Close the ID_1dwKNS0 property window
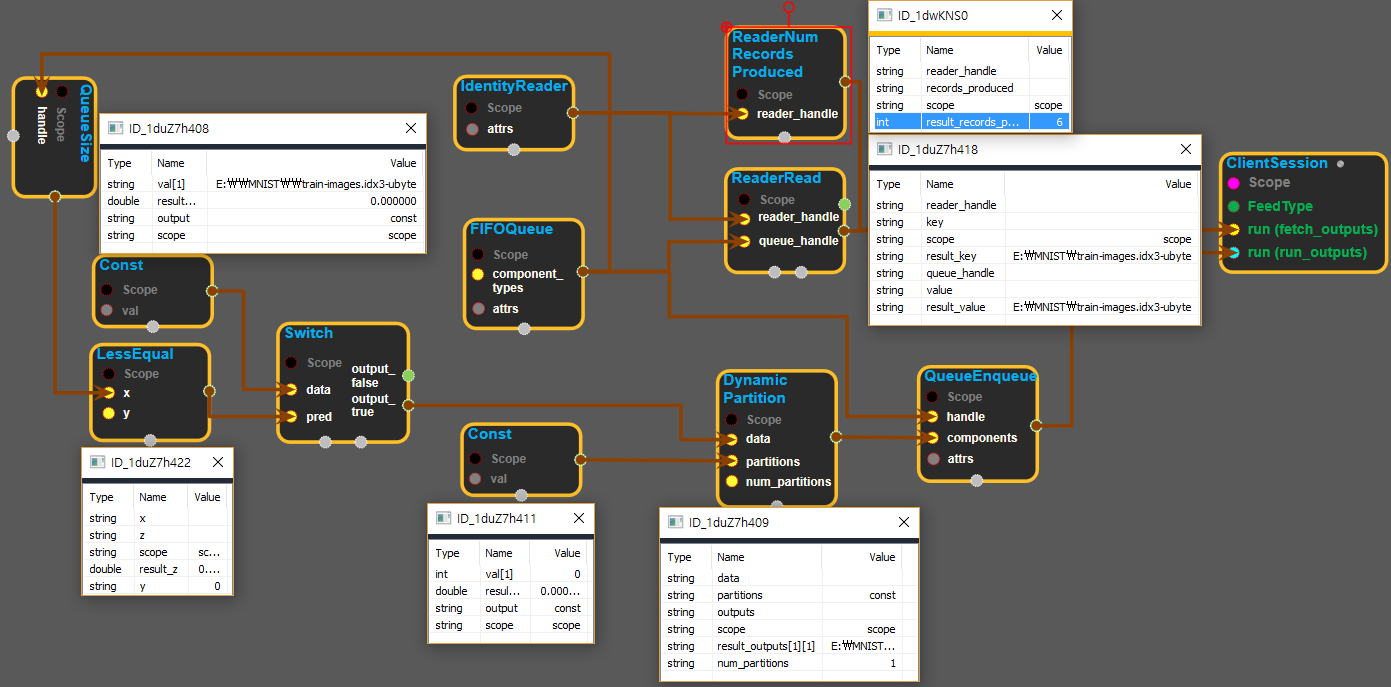This screenshot has height=687, width=1391. 1056,15
